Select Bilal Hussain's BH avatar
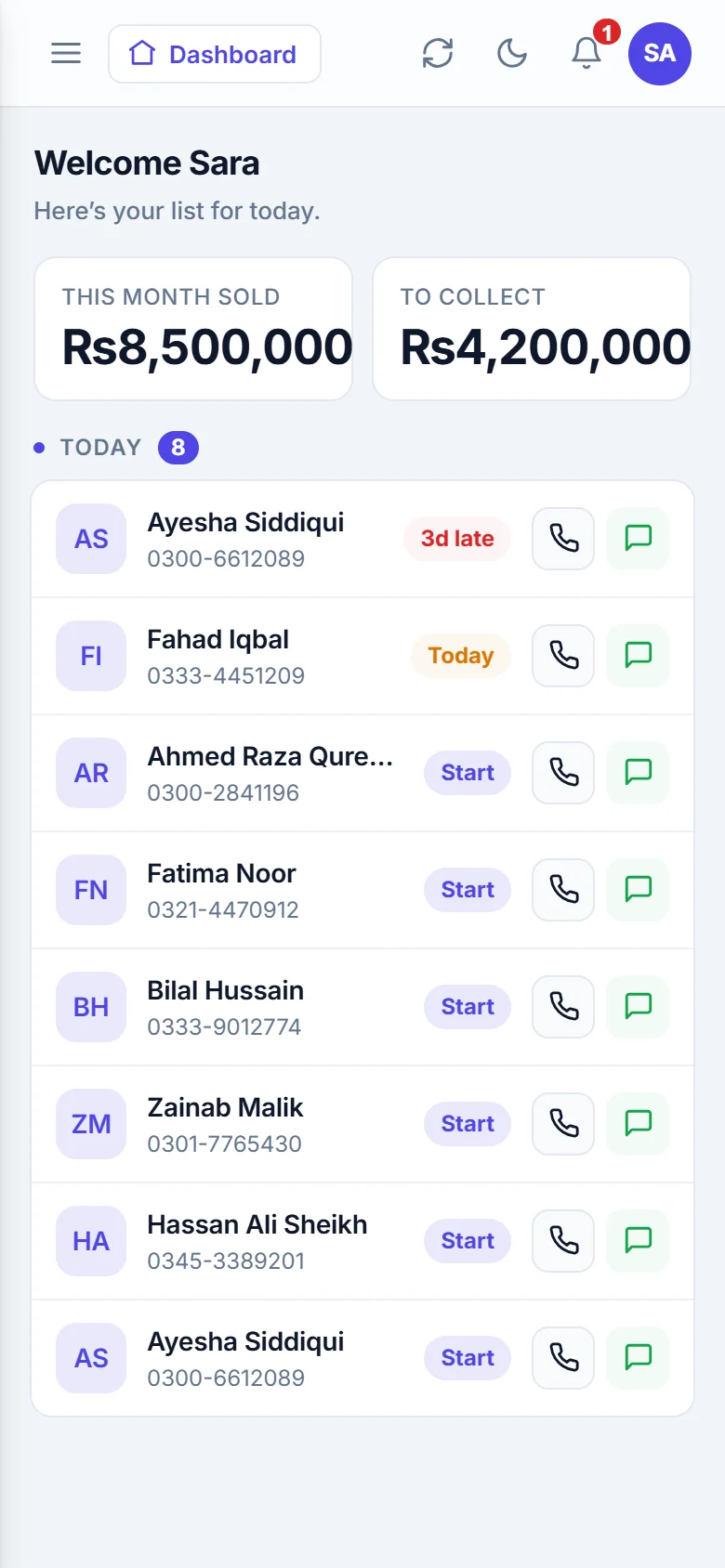The image size is (725, 1568). (x=91, y=1007)
